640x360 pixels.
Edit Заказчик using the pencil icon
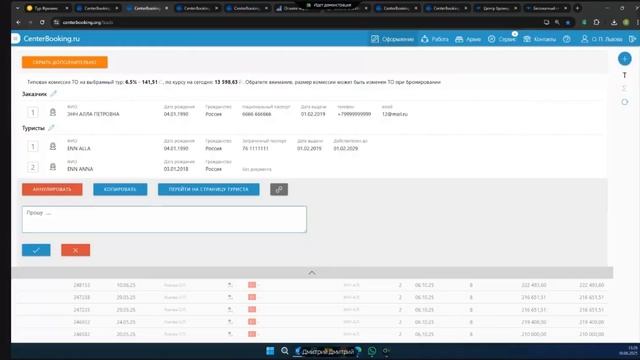pyautogui.click(x=53, y=93)
